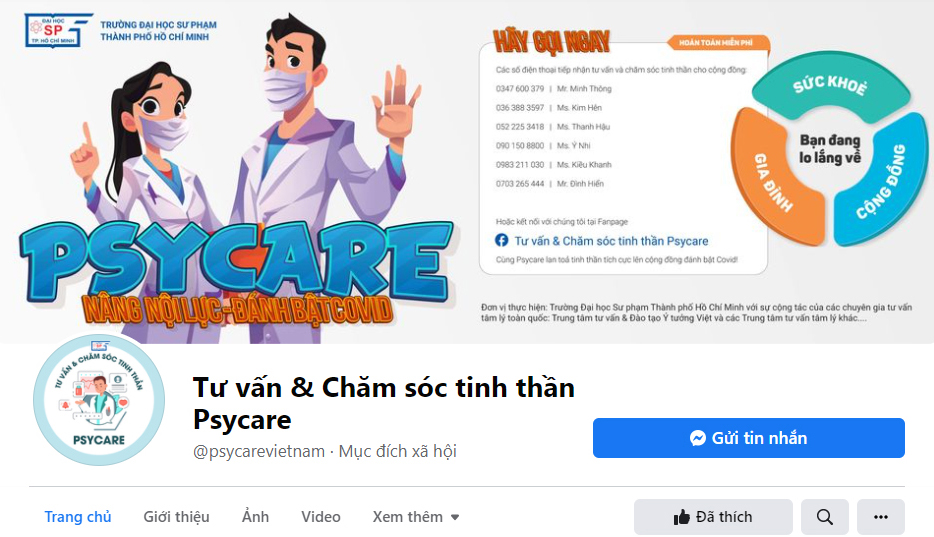
Task: Click the Psycare round profile picture
Action: (99, 399)
